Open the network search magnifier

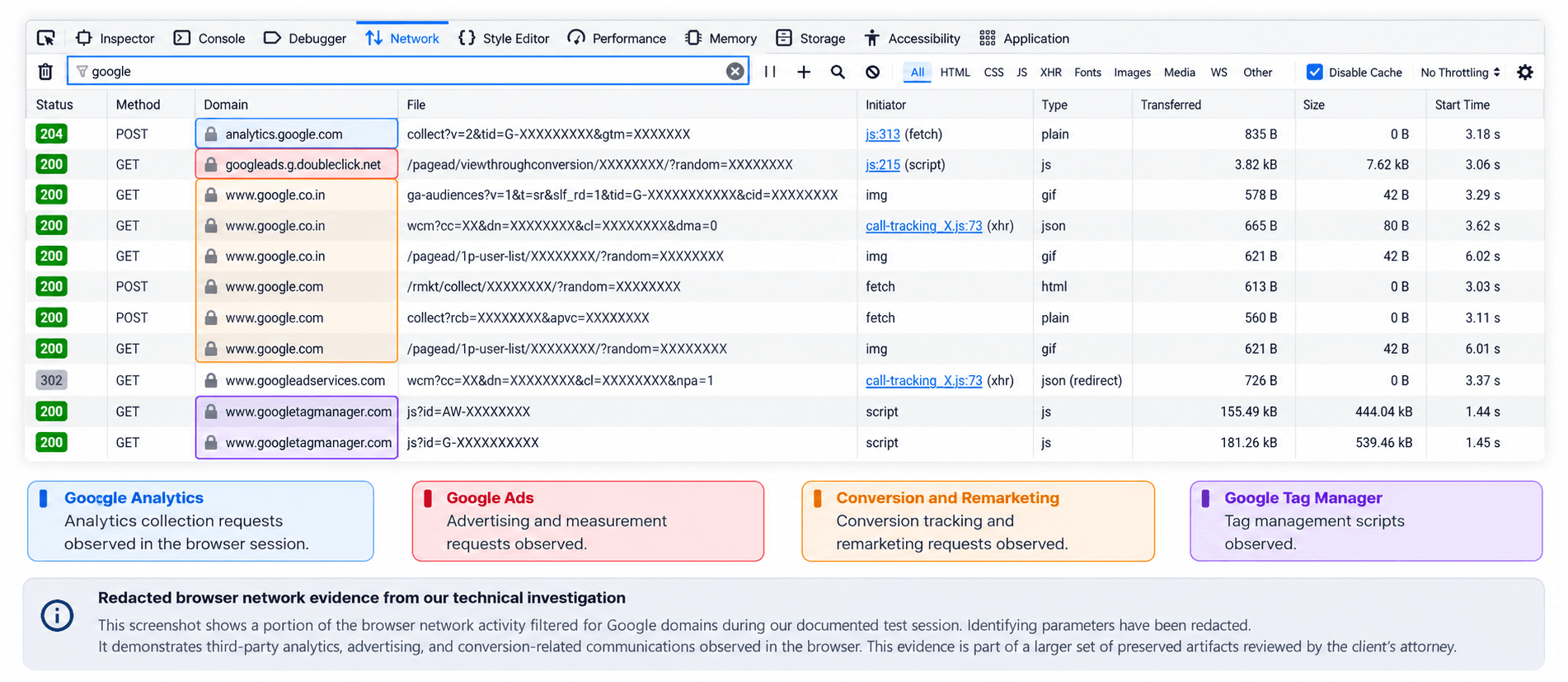[x=838, y=72]
